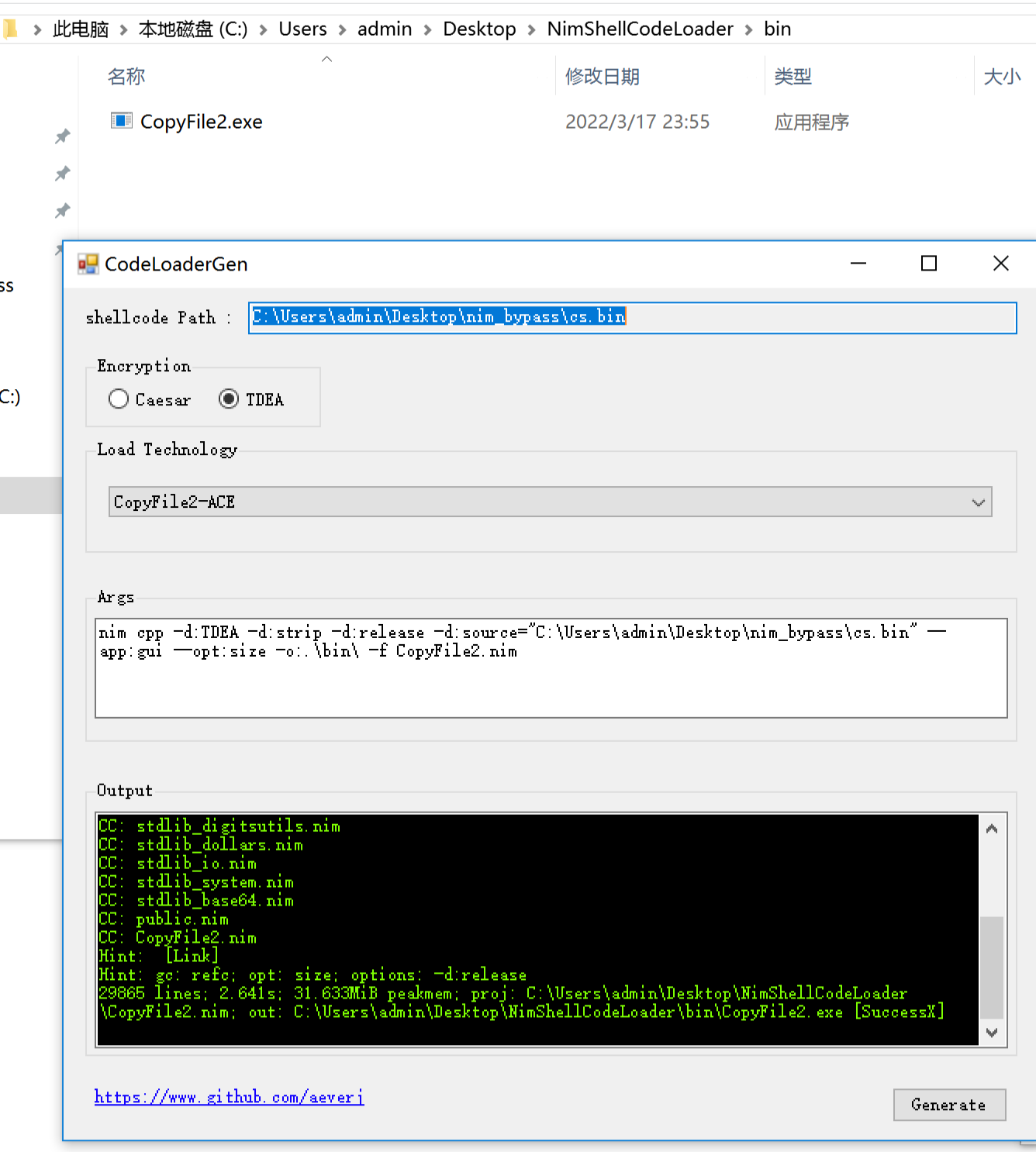Image resolution: width=1036 pixels, height=1152 pixels.
Task: Open the Load Technology CopyFile2-ACE dropdown
Action: pyautogui.click(x=551, y=502)
